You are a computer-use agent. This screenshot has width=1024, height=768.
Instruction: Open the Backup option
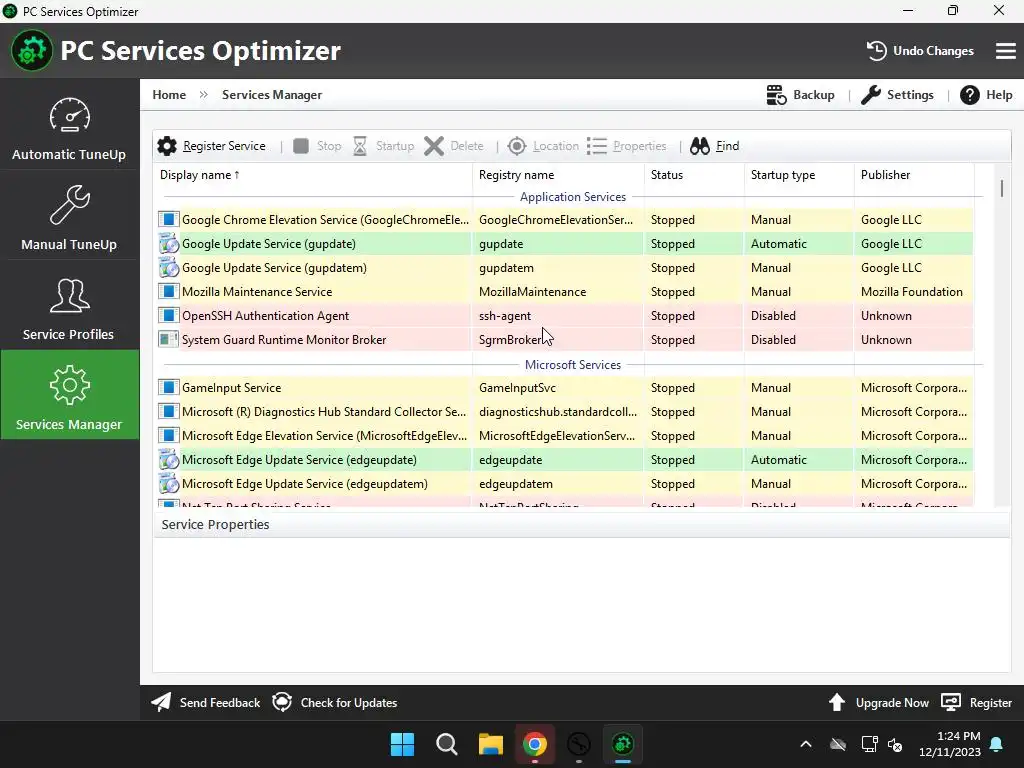point(800,95)
